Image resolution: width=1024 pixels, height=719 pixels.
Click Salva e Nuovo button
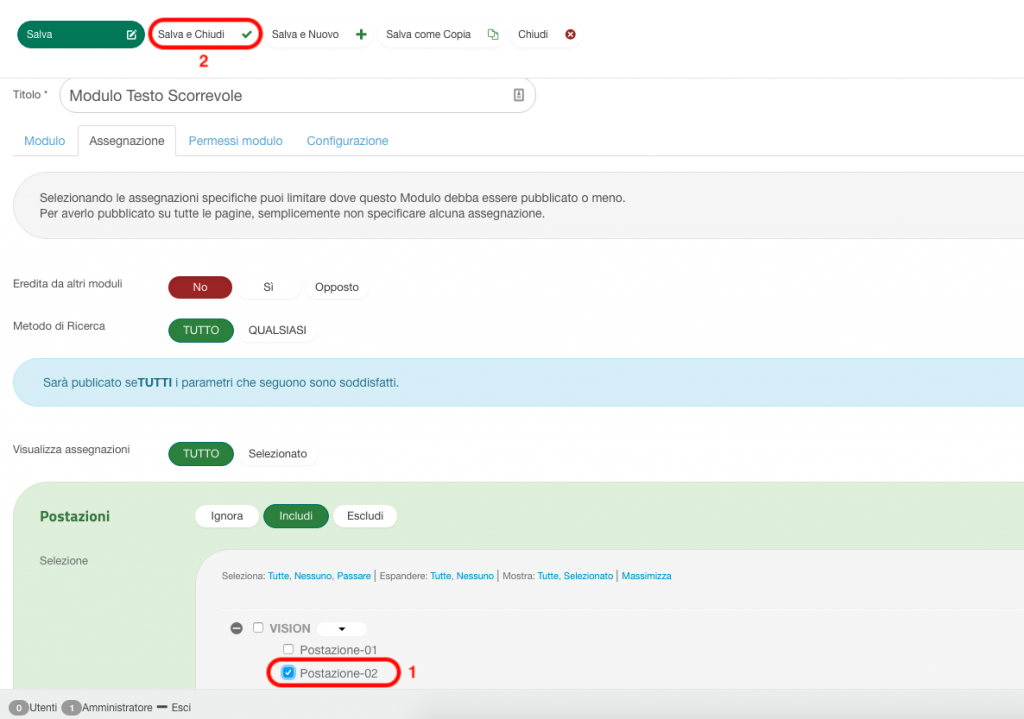point(319,35)
